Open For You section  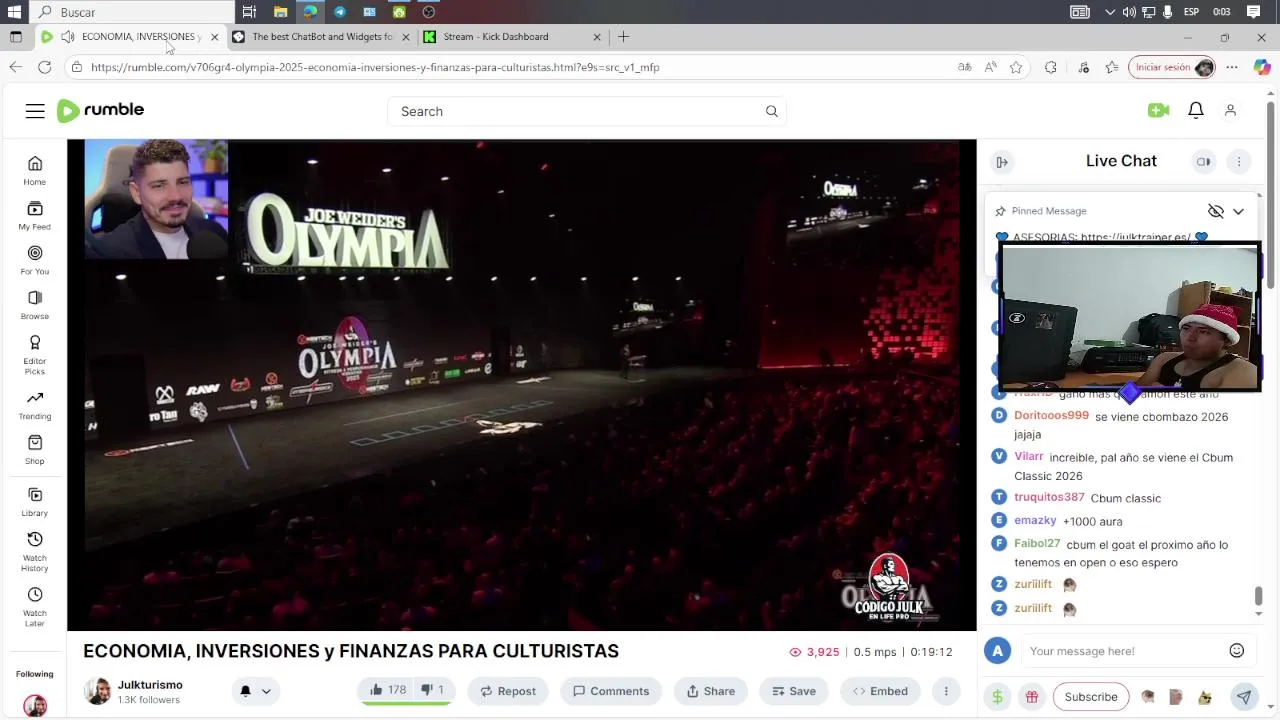pos(35,260)
